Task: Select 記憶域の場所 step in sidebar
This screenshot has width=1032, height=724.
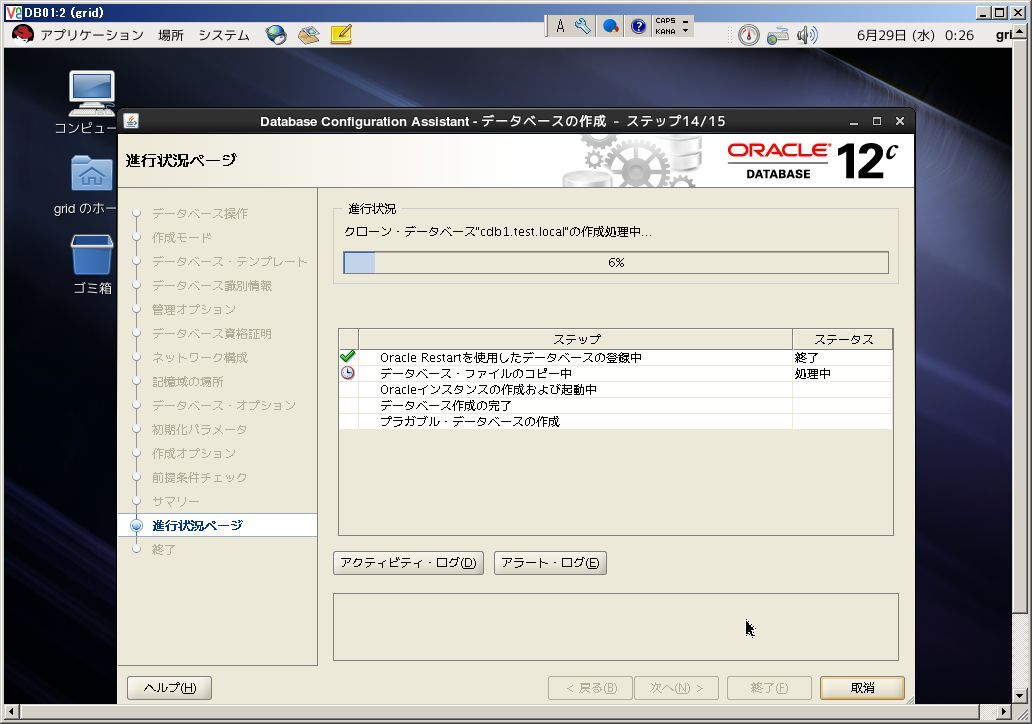Action: (x=188, y=382)
